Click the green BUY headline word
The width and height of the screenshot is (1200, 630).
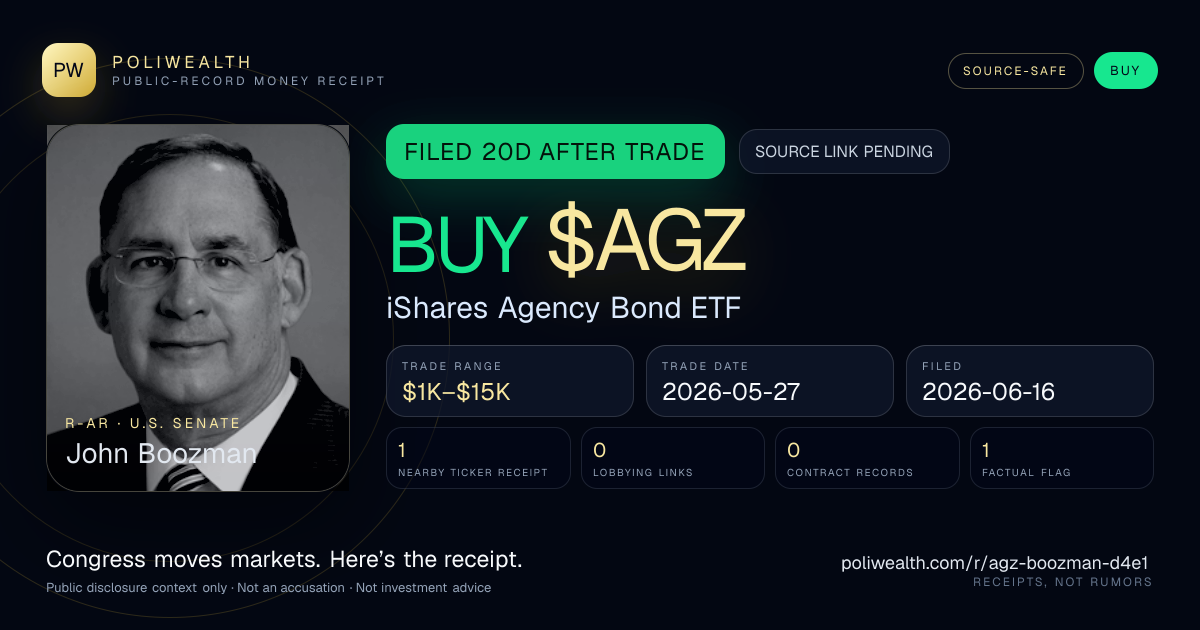click(459, 244)
